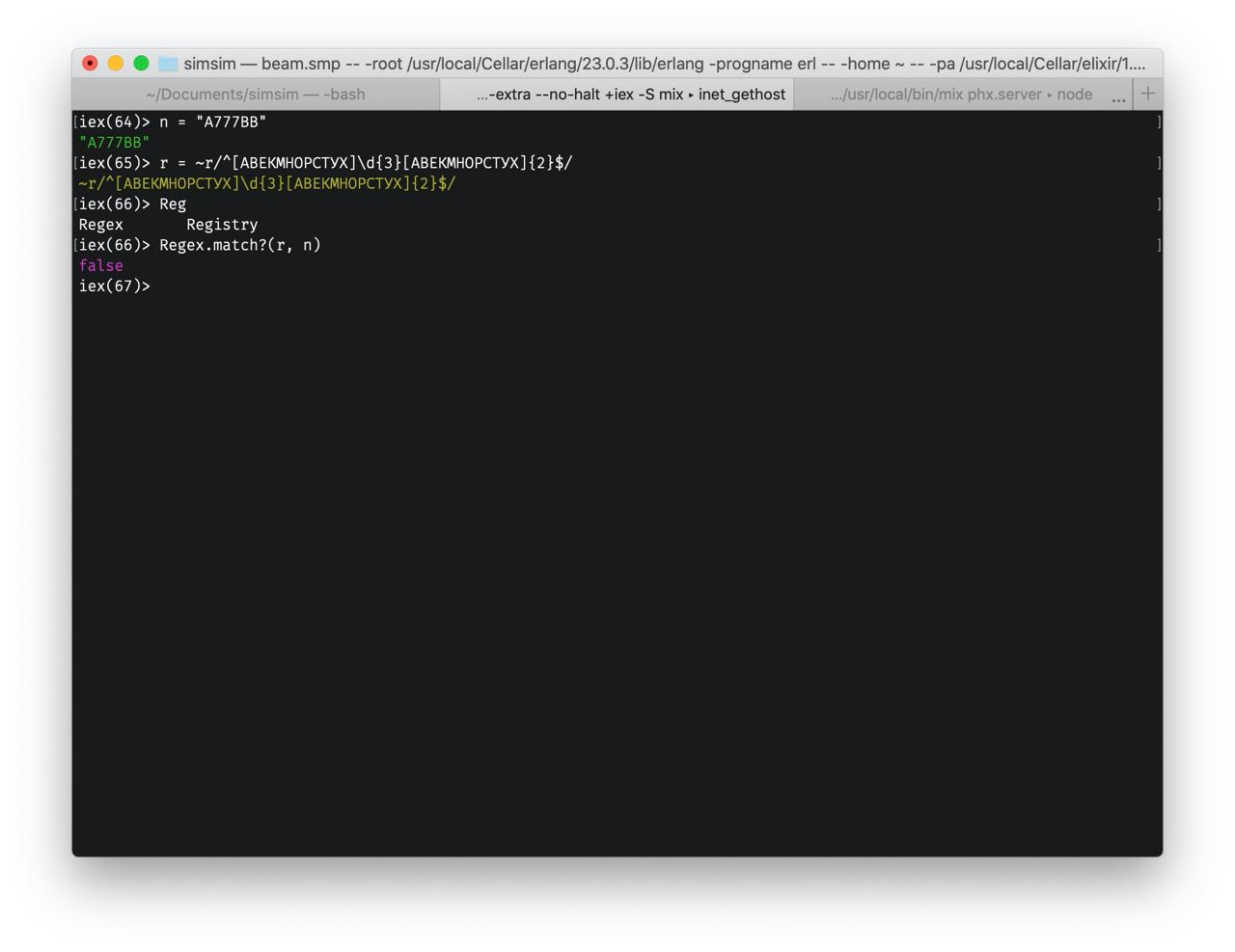This screenshot has height=952, width=1235.
Task: Click the 'Registry' completion suggestion
Action: 222,225
